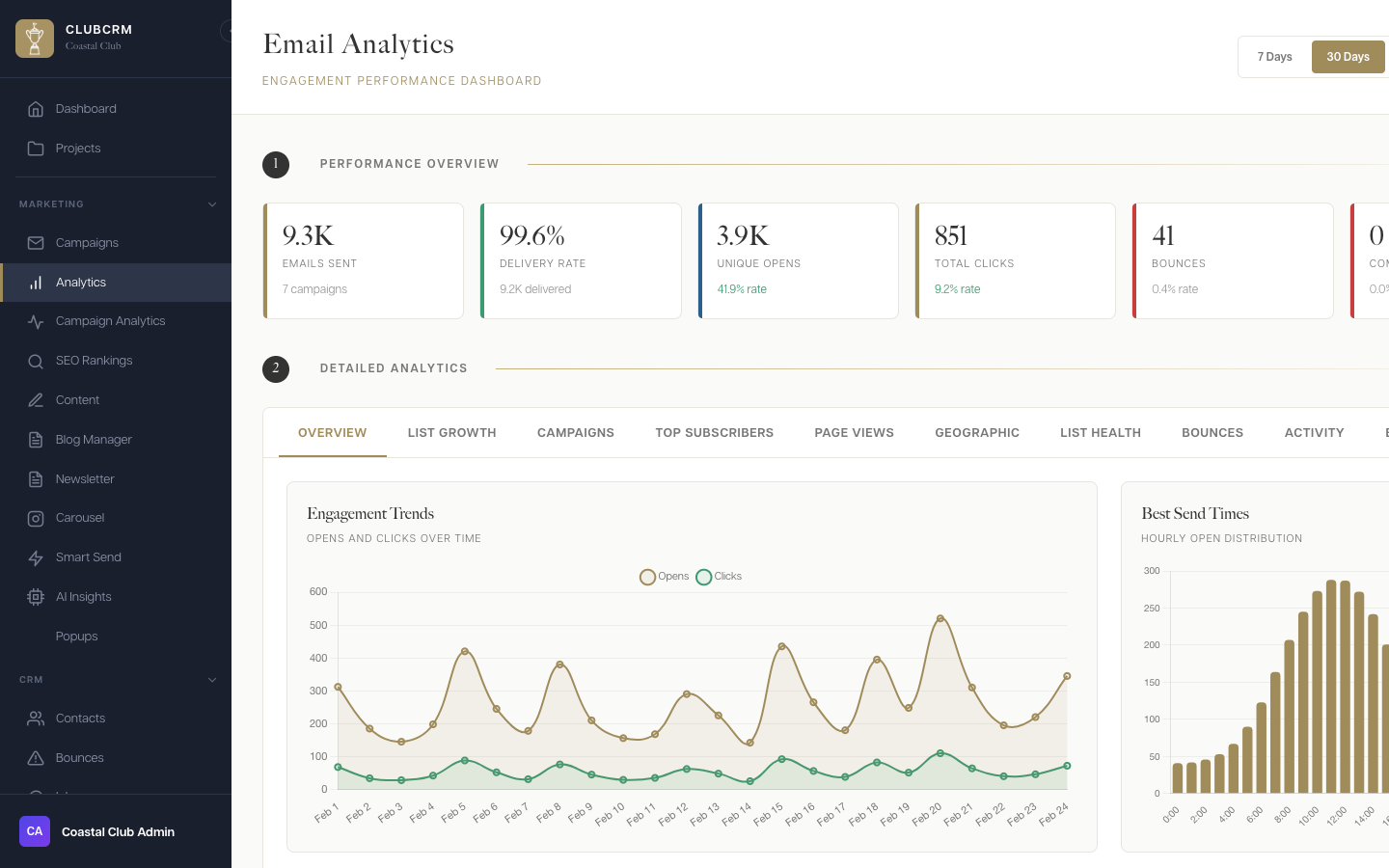Select the Analytics icon in sidebar
The width and height of the screenshot is (1389, 868).
pos(36,282)
